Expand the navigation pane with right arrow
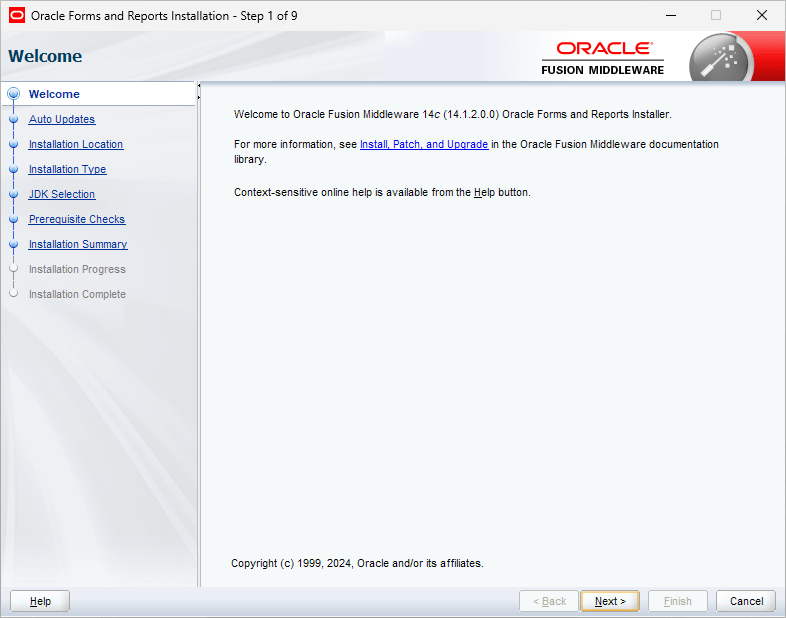Image resolution: width=786 pixels, height=618 pixels. pyautogui.click(x=199, y=97)
